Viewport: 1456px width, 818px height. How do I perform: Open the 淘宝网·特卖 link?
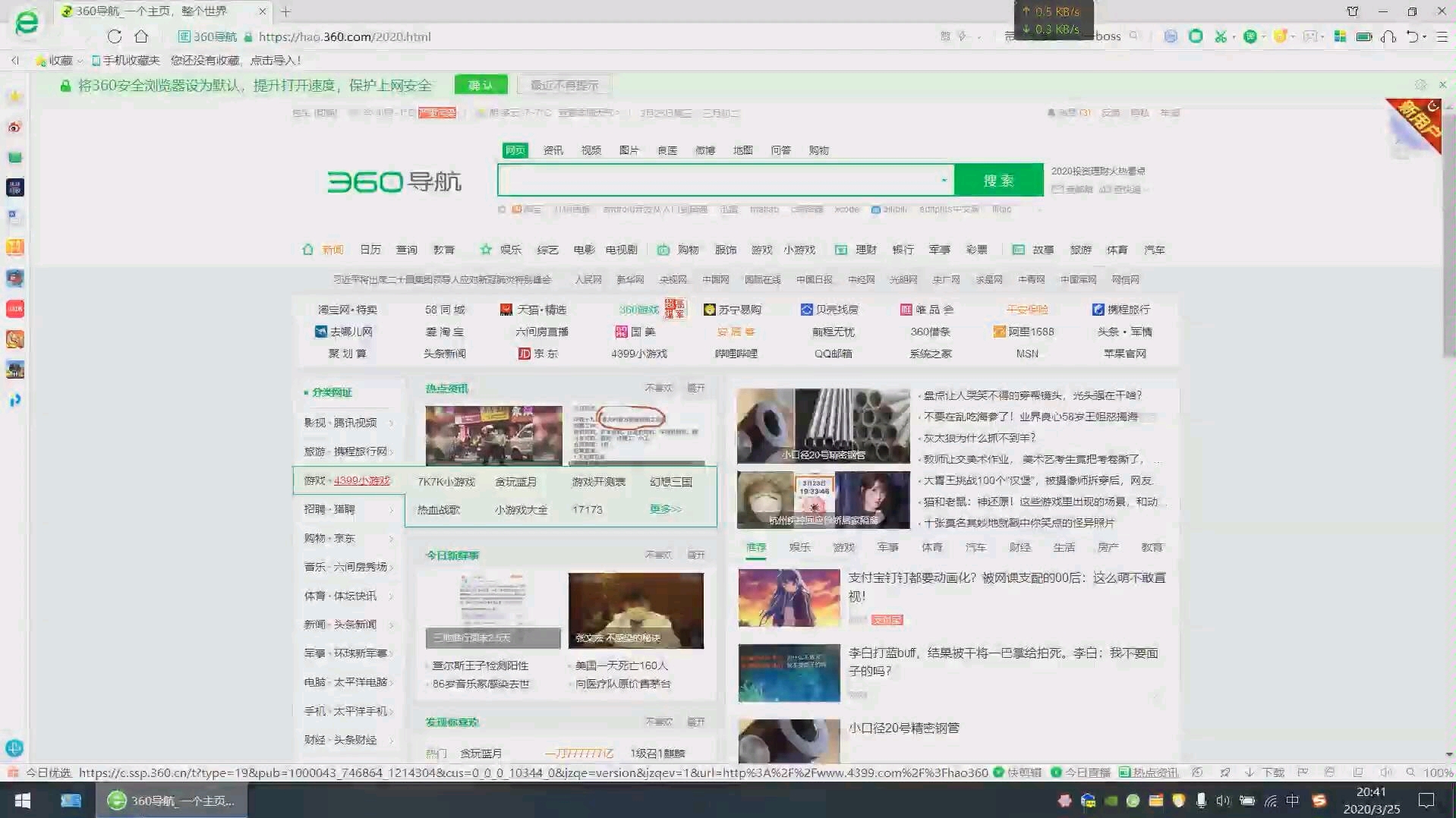[348, 310]
